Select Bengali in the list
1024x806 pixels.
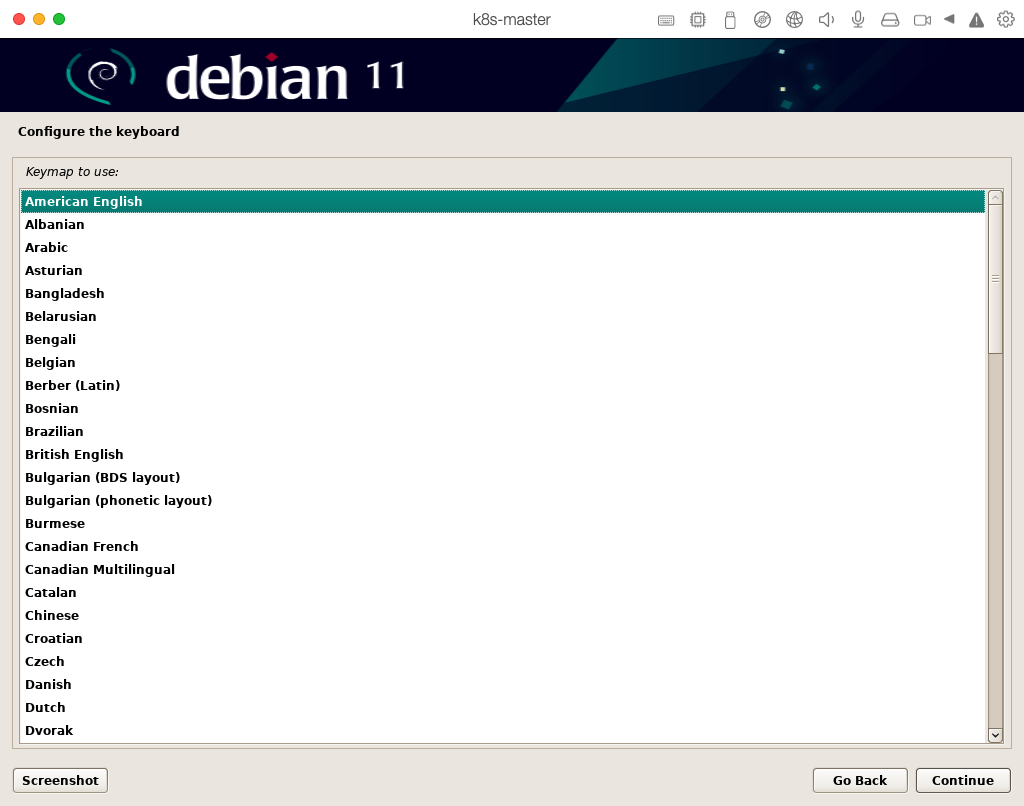[502, 340]
